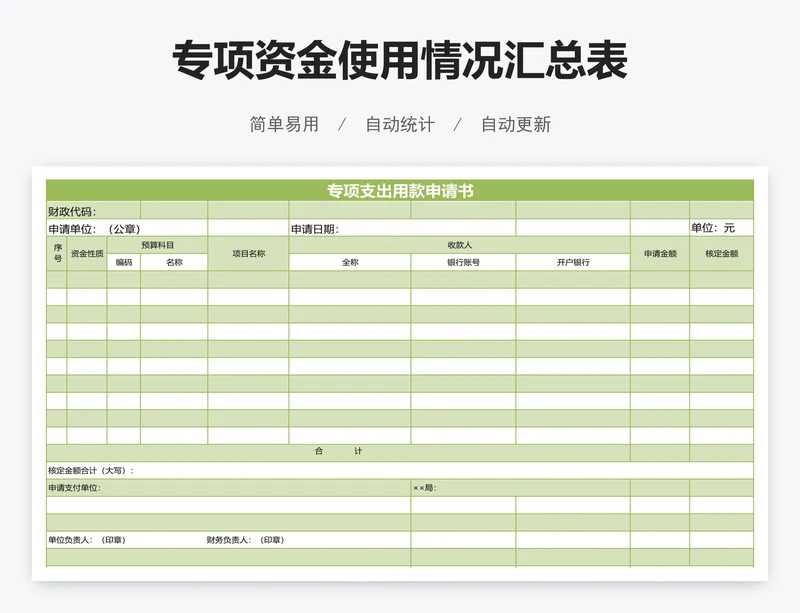
Task: Click the title 专项资金使用情况汇总表
Action: [x=400, y=60]
